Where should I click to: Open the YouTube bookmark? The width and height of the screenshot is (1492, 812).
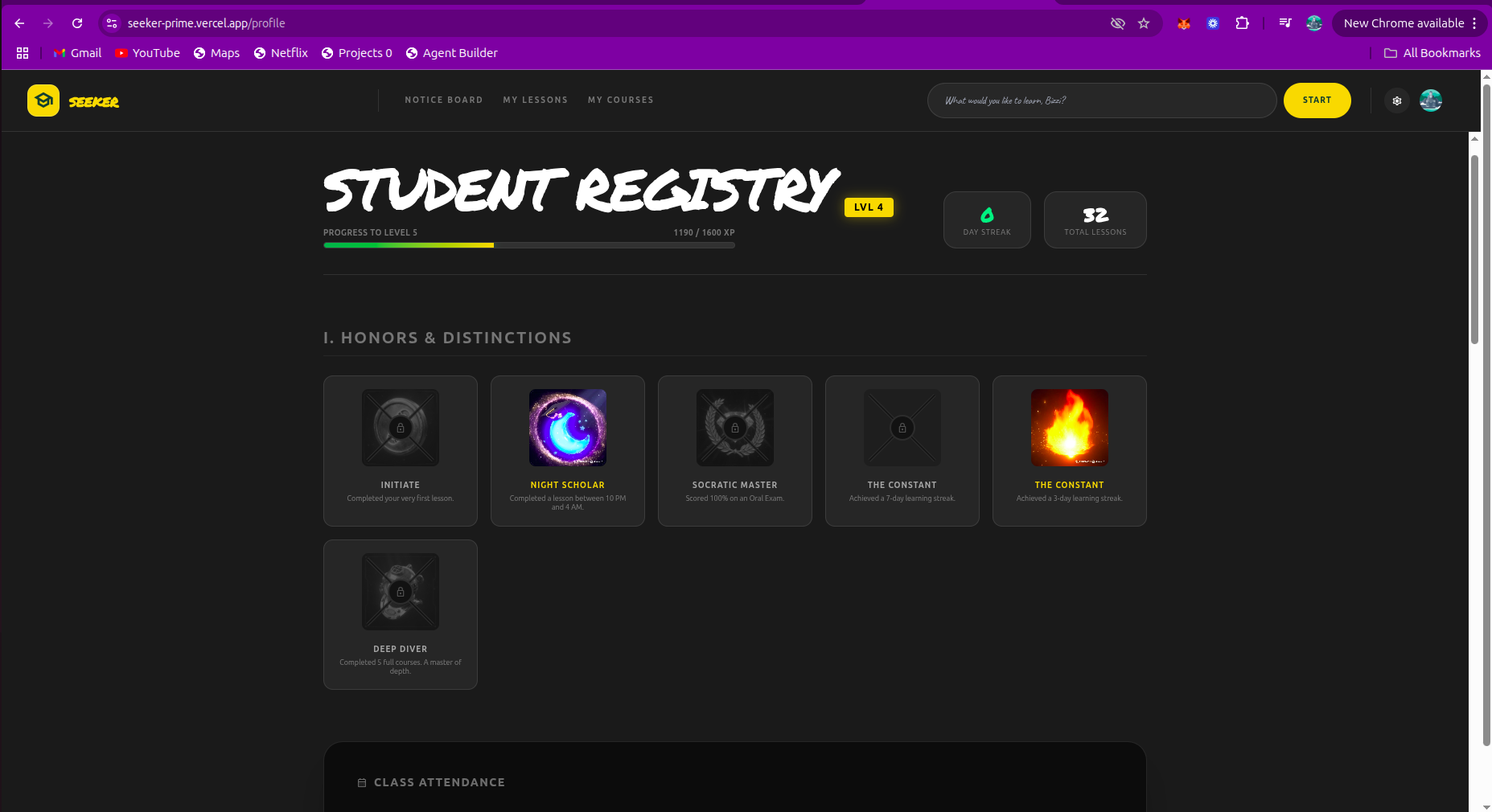[147, 53]
